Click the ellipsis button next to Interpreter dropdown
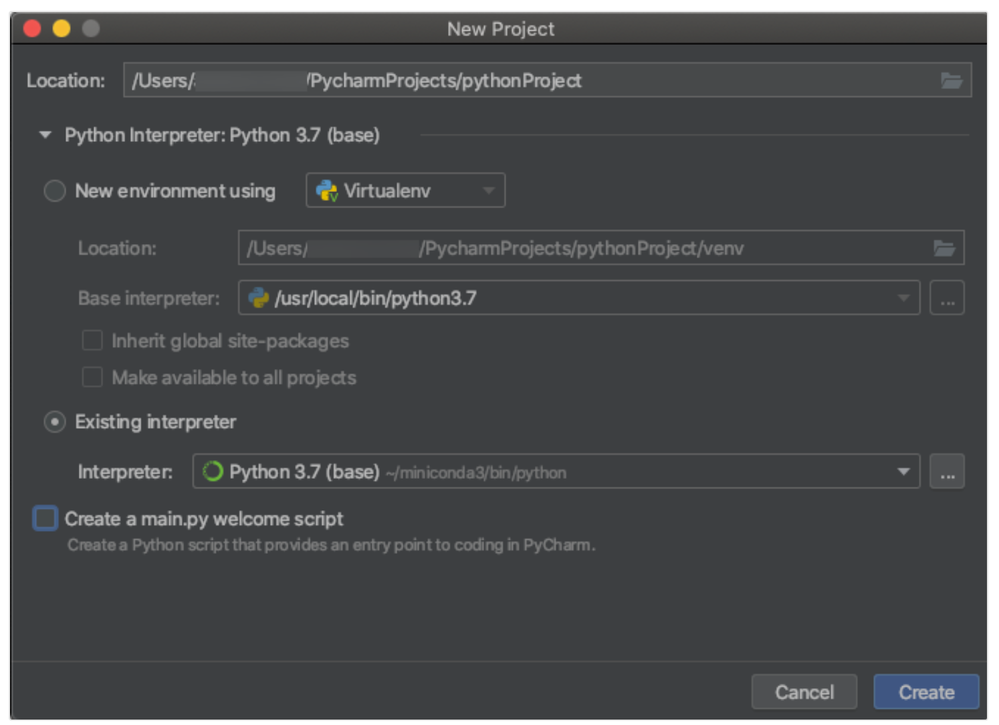999x725 pixels. [946, 472]
